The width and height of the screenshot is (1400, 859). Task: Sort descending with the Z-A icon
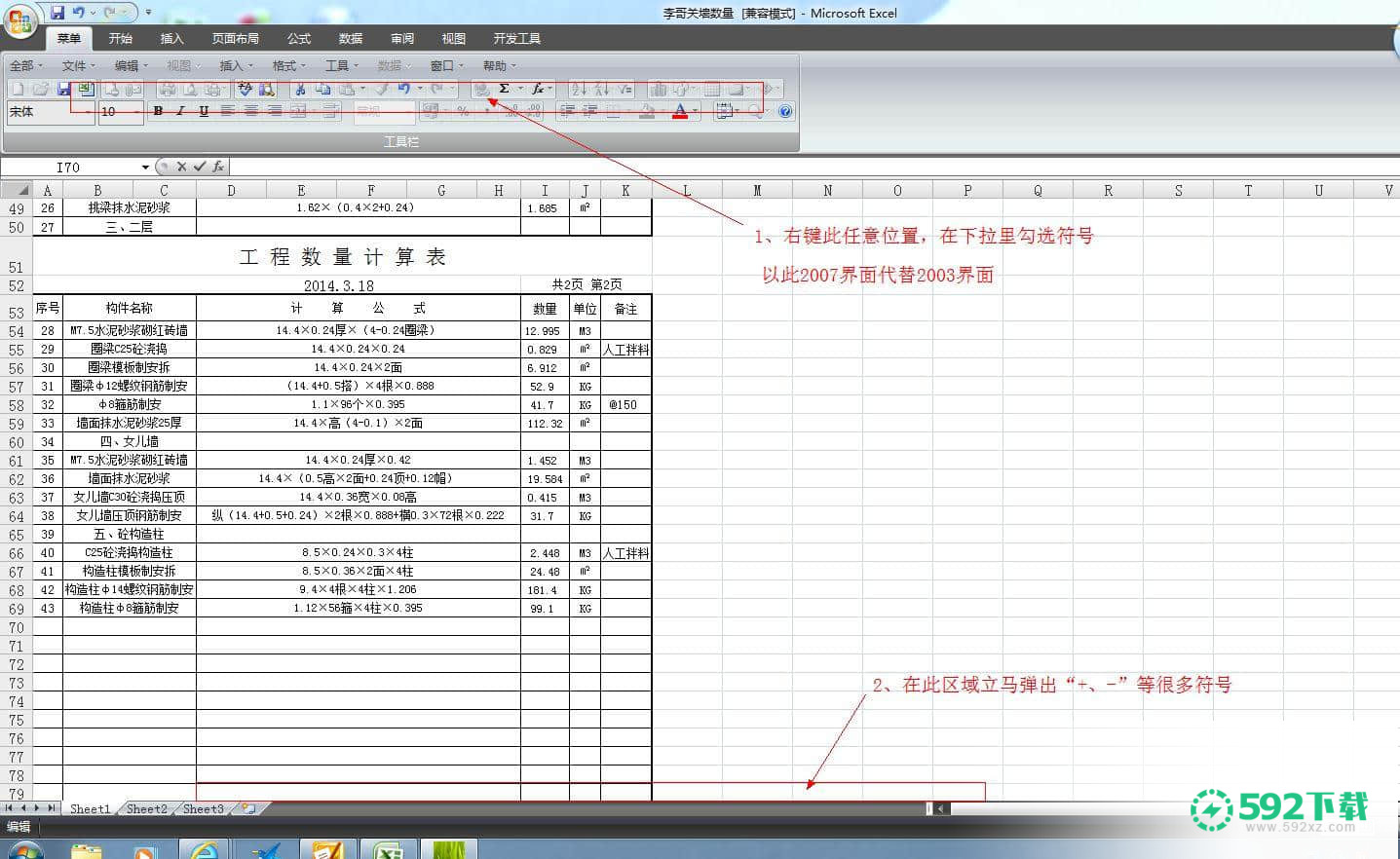[602, 89]
